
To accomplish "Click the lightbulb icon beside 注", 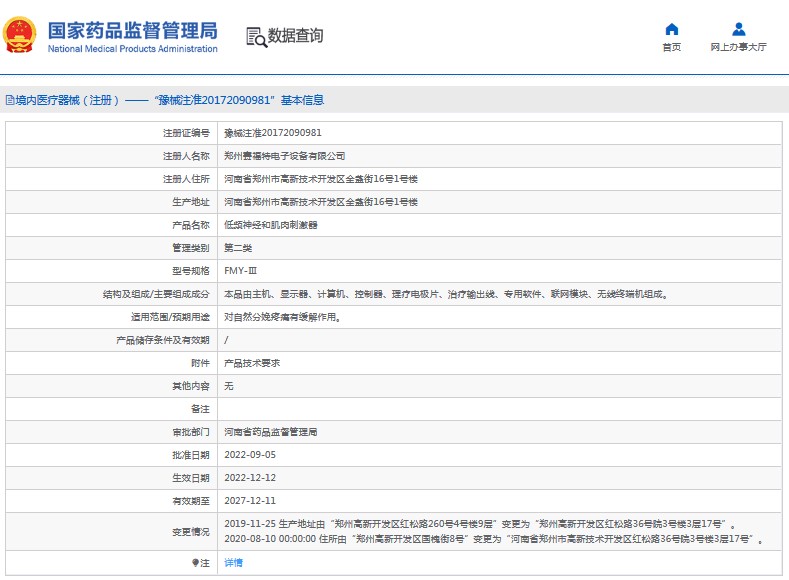I will (195, 563).
